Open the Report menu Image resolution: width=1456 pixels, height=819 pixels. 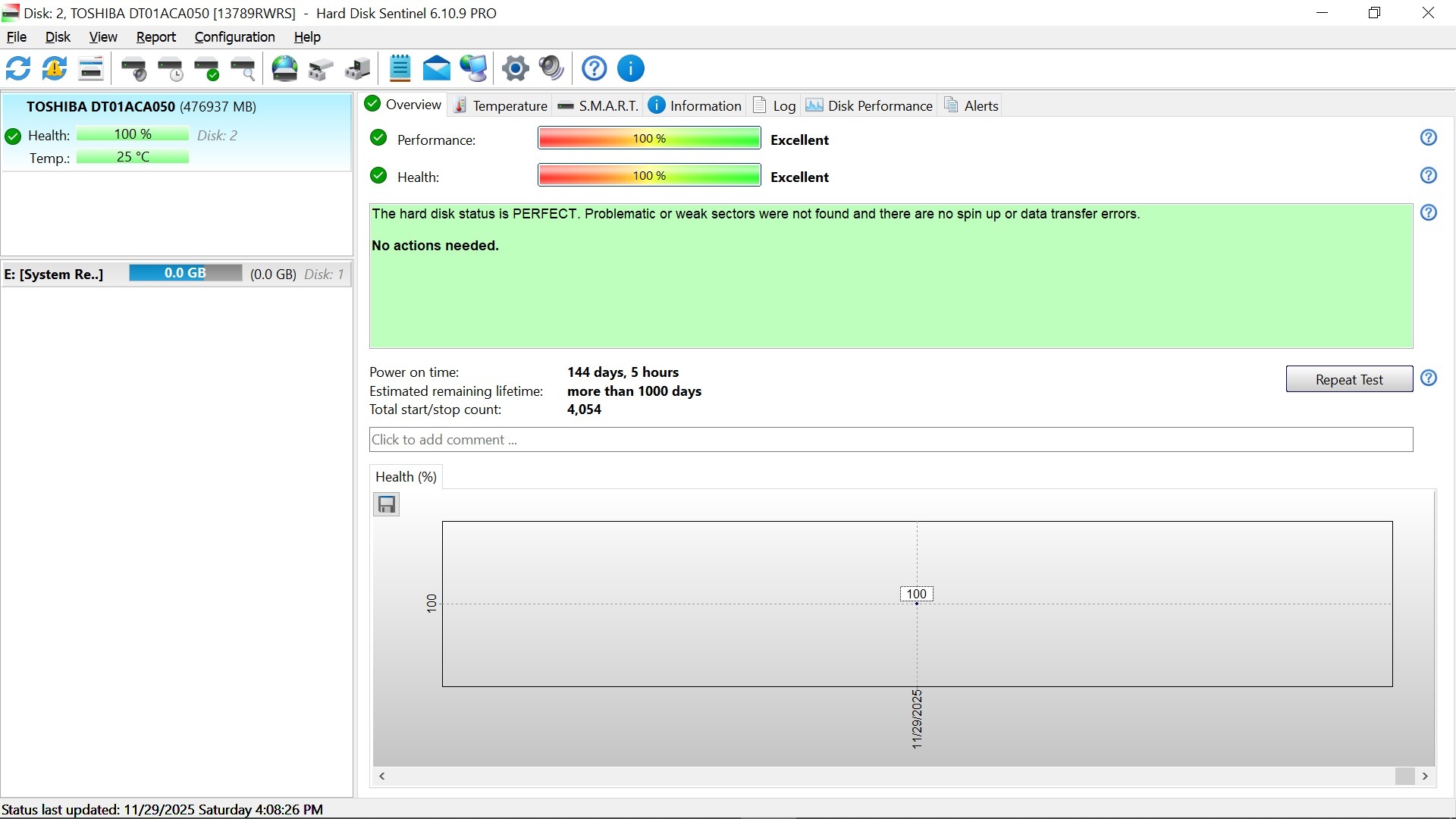[x=155, y=37]
